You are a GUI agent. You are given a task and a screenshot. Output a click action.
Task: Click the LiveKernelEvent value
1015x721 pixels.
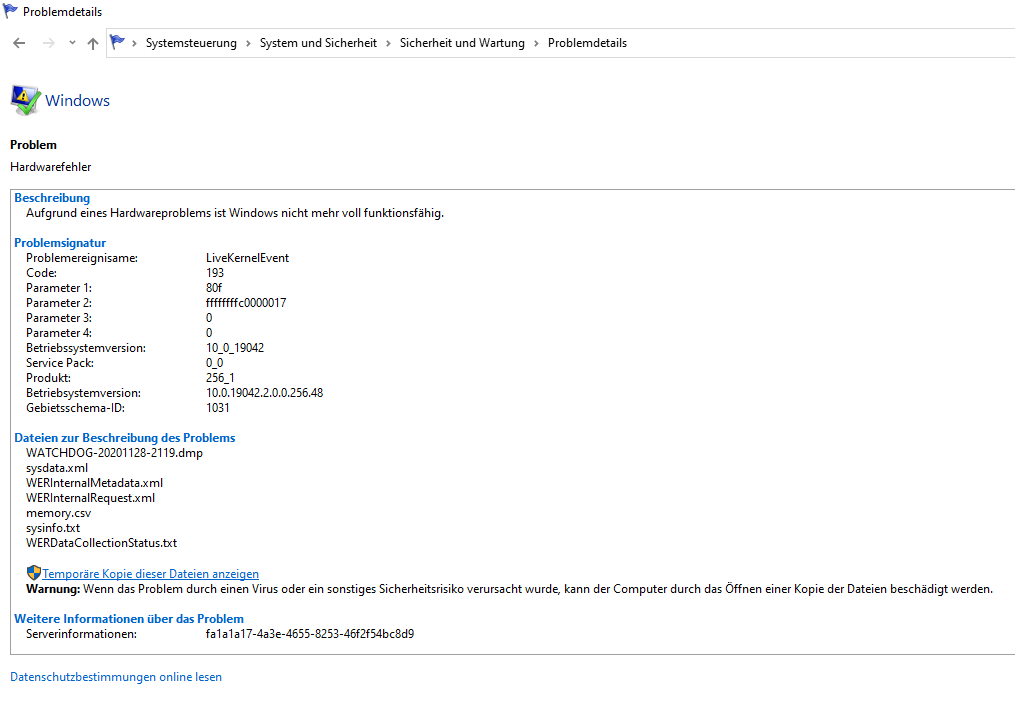247,258
